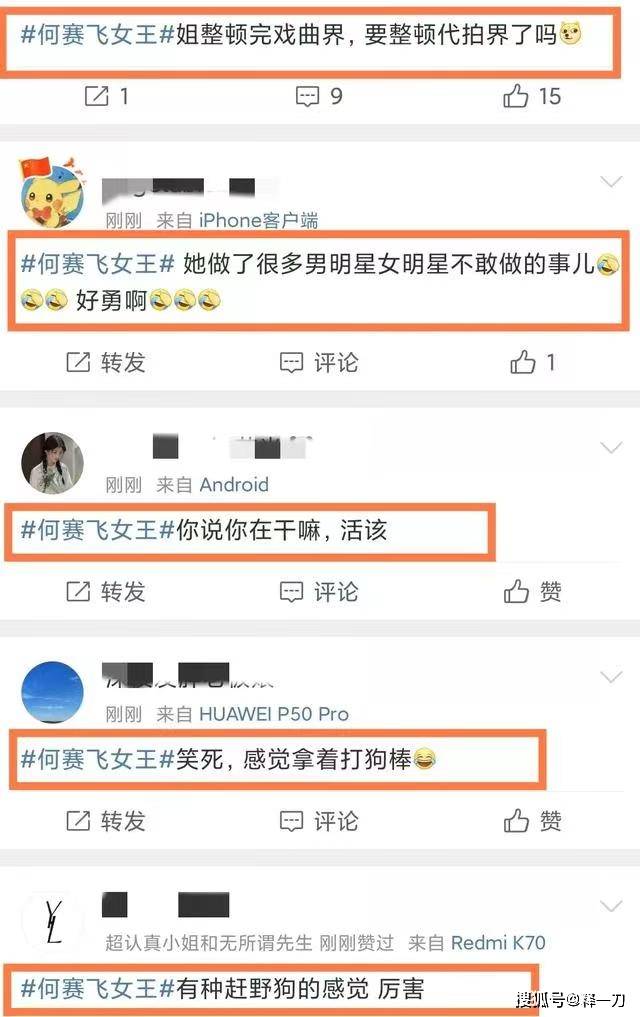
Task: Expand the chevron menu on the Android post
Action: click(x=611, y=447)
